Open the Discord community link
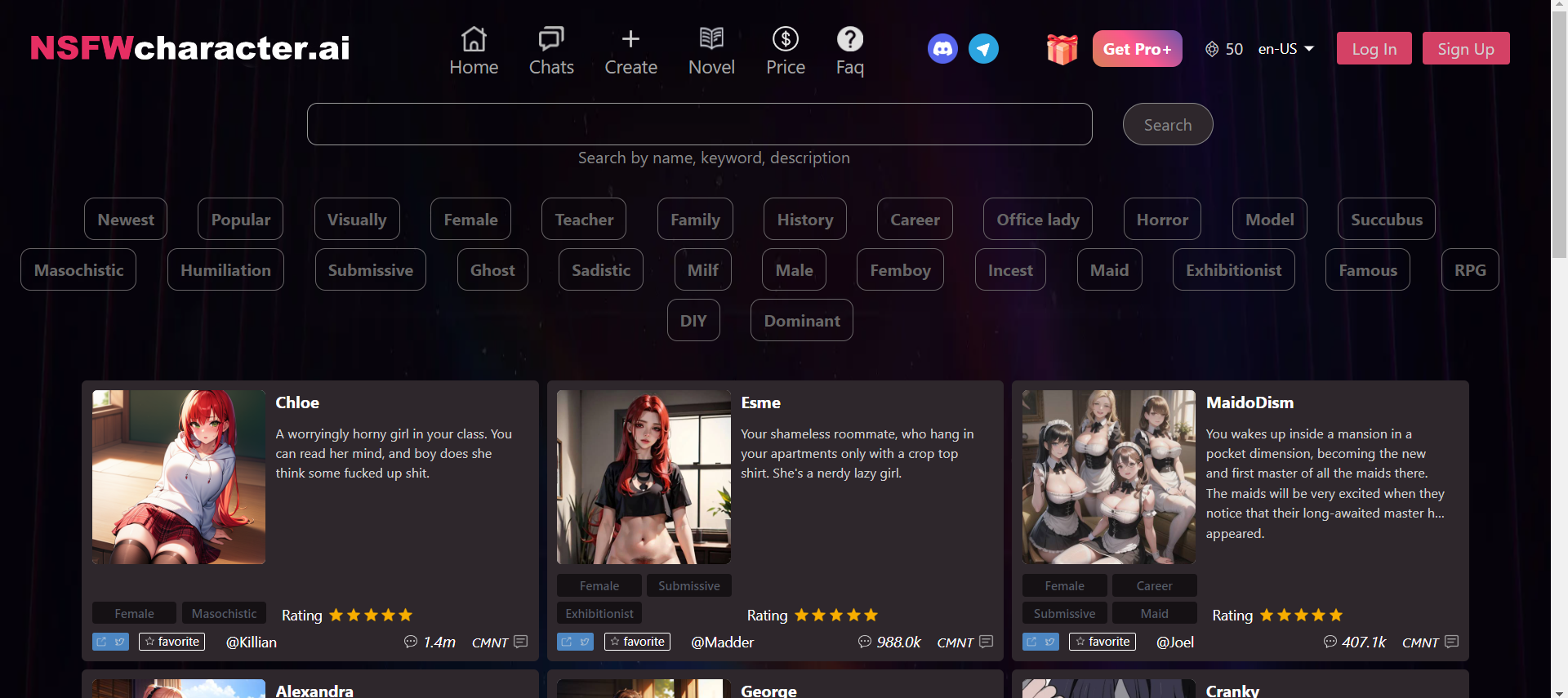Viewport: 1568px width, 698px height. coord(942,49)
